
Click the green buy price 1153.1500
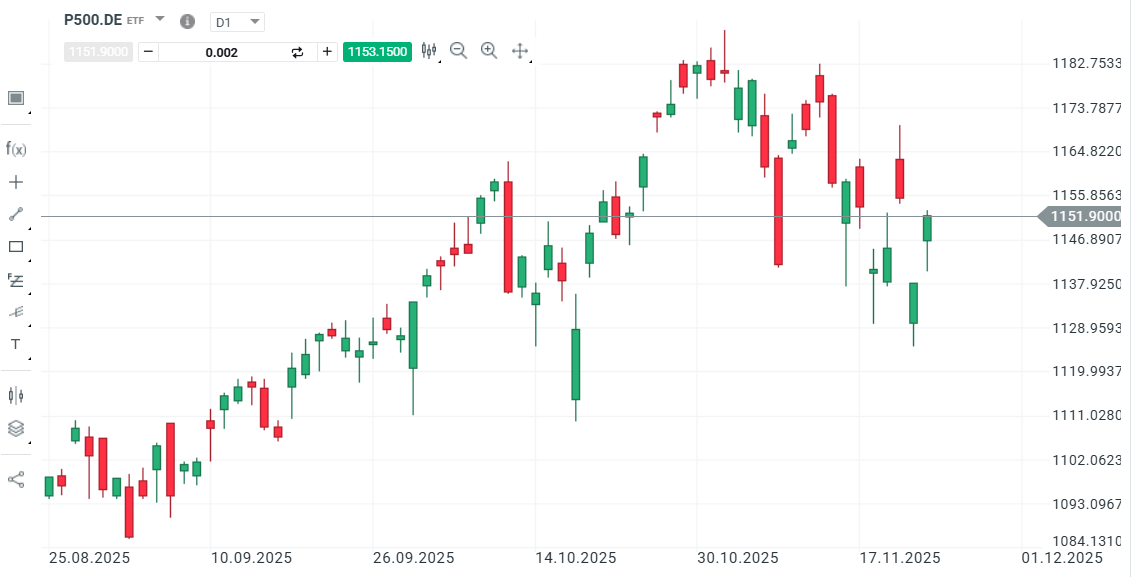[x=377, y=52]
